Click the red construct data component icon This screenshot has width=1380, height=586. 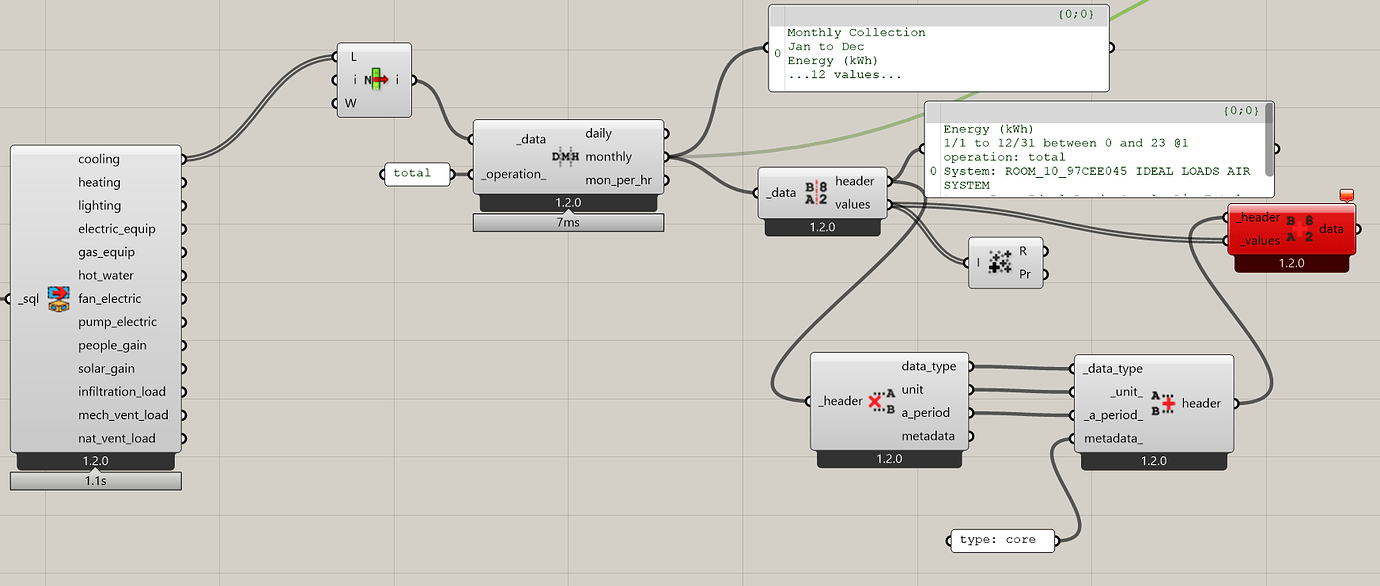(1300, 229)
